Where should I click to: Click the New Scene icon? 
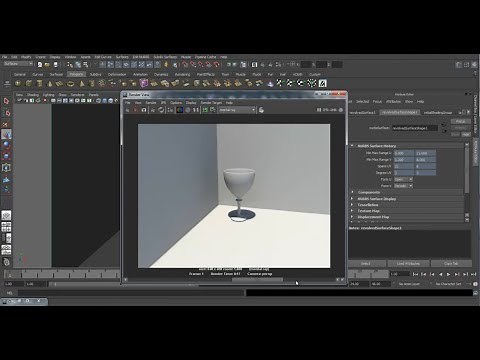coord(40,64)
